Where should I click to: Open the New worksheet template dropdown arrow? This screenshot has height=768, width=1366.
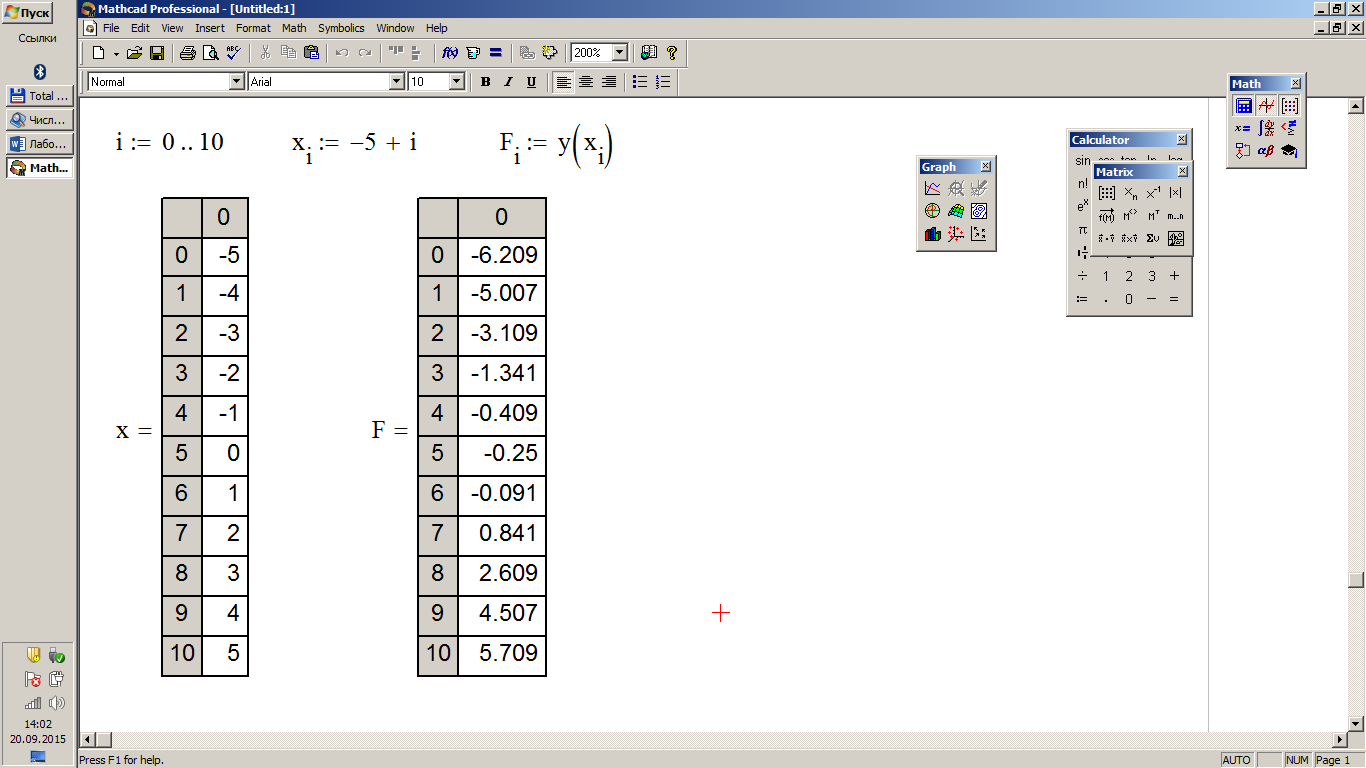(x=115, y=53)
